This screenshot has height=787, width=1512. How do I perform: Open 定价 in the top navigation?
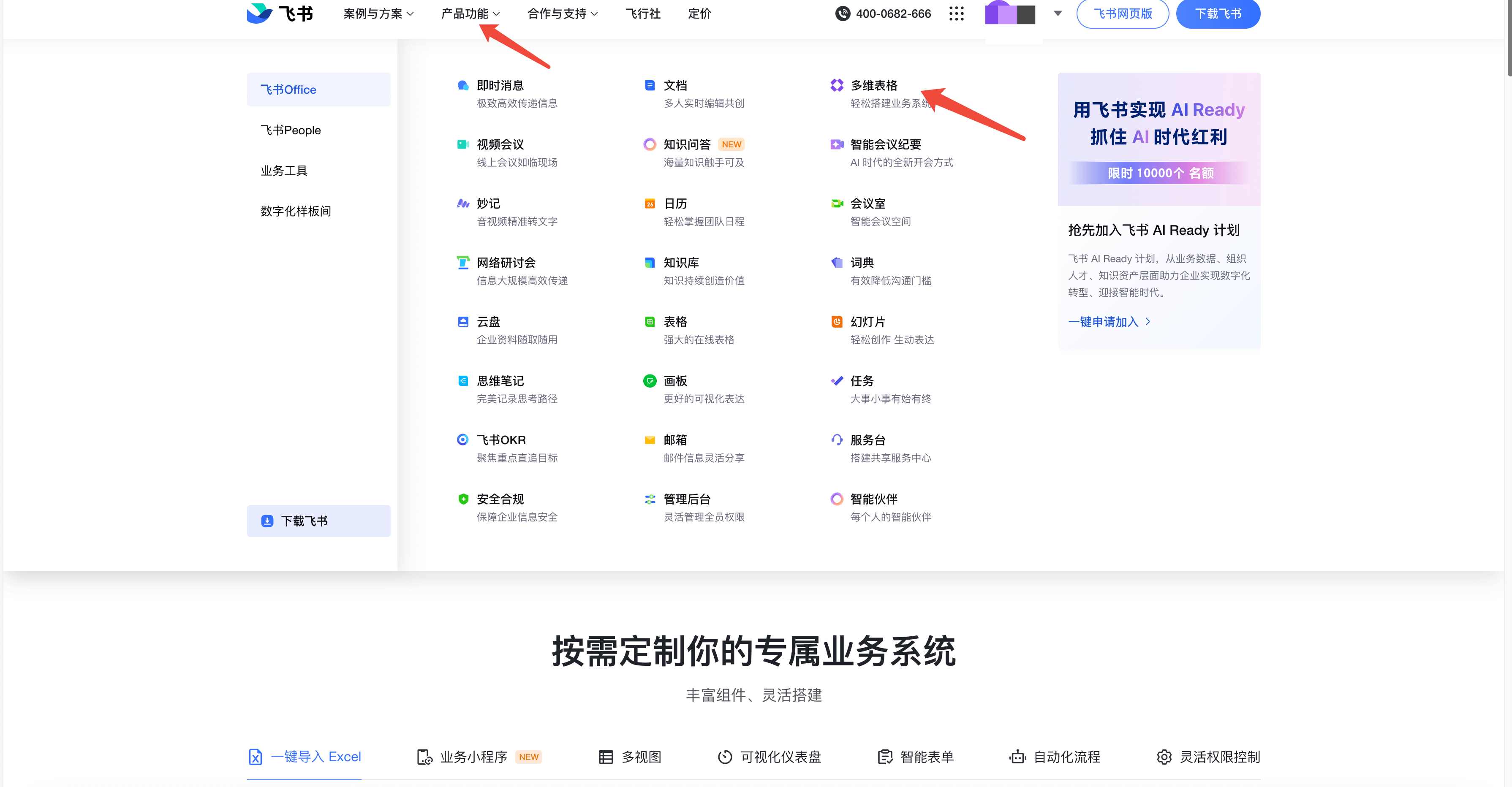[699, 14]
